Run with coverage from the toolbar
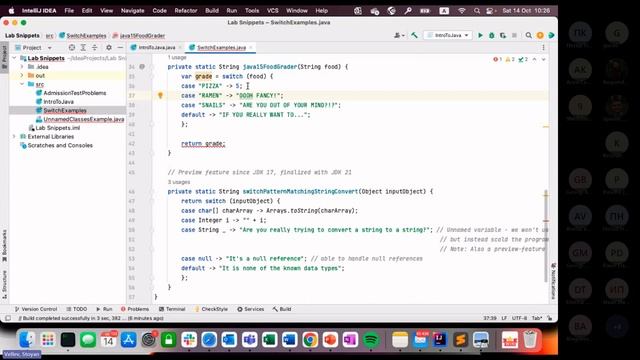640x360 pixels. (x=503, y=36)
